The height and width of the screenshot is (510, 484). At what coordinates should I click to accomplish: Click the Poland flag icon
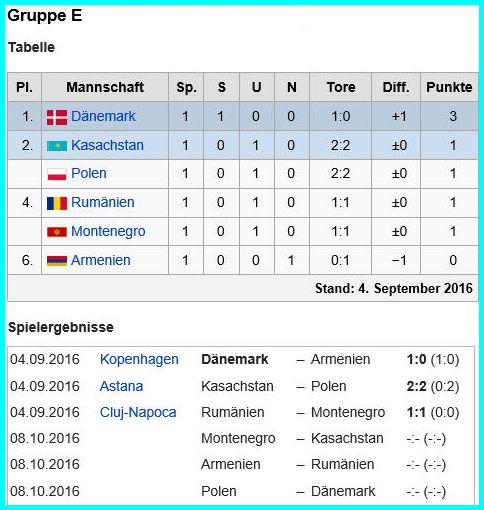(57, 174)
